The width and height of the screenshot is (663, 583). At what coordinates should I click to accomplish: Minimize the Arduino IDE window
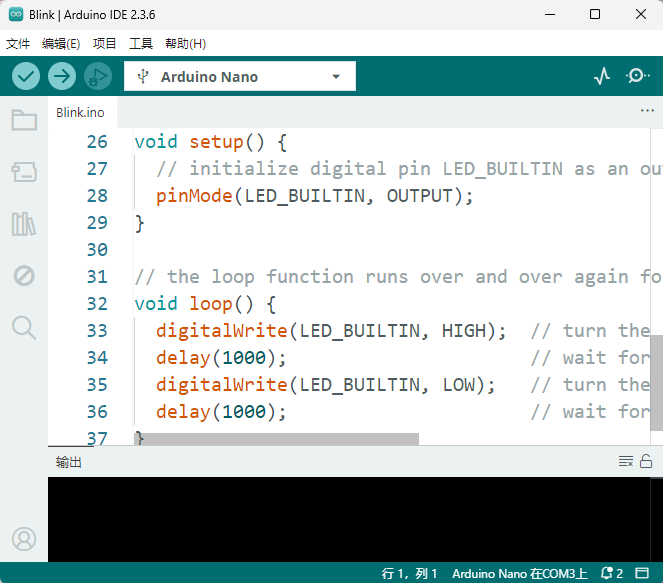tap(550, 14)
